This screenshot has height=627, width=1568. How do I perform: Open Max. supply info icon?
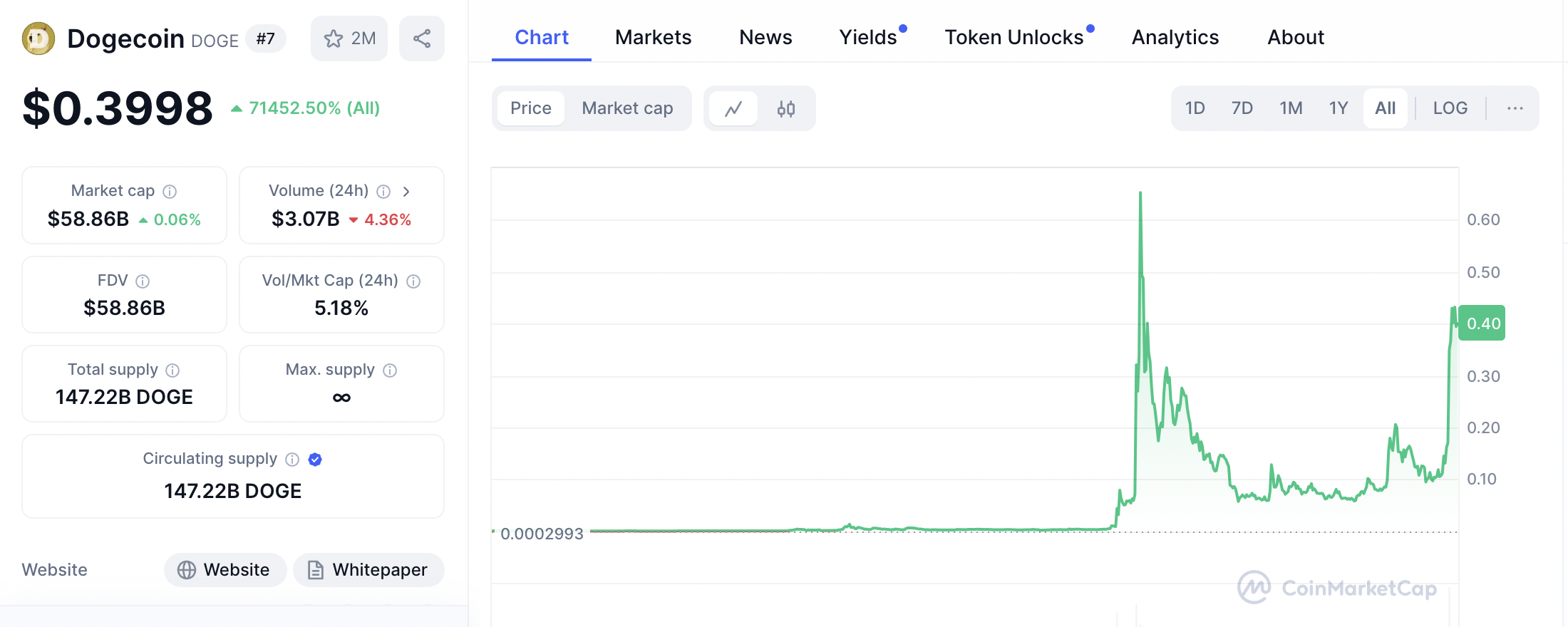click(390, 370)
